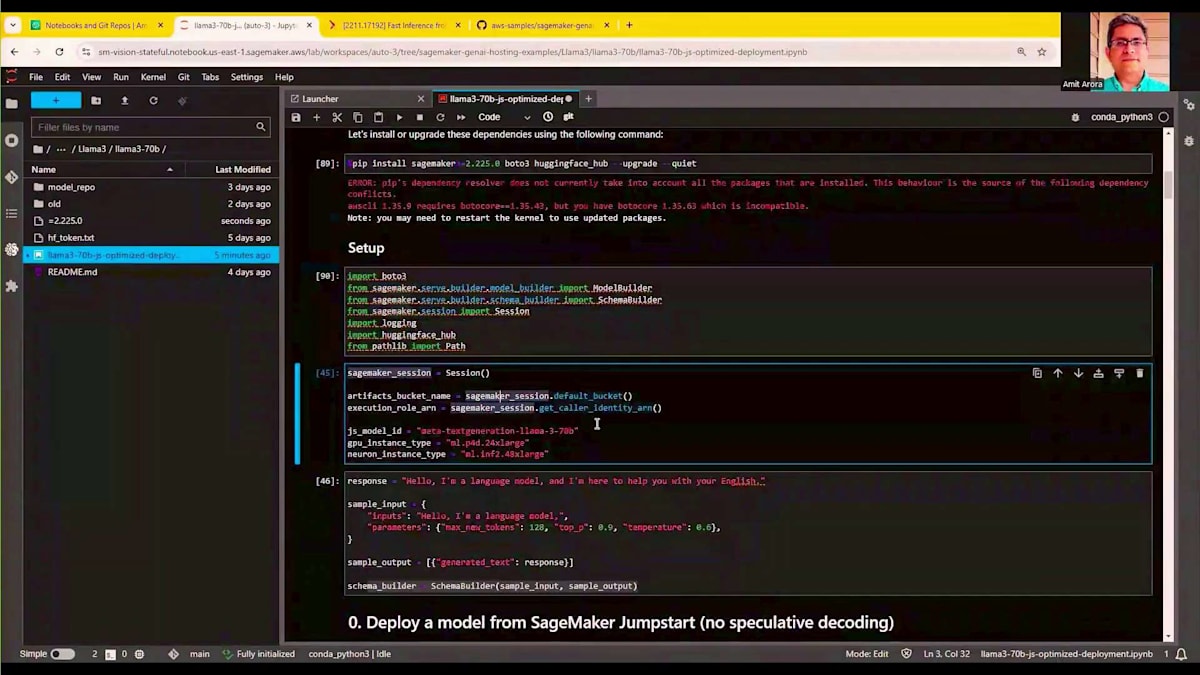This screenshot has height=675, width=1200.
Task: Close the Launcher tab
Action: [421, 99]
